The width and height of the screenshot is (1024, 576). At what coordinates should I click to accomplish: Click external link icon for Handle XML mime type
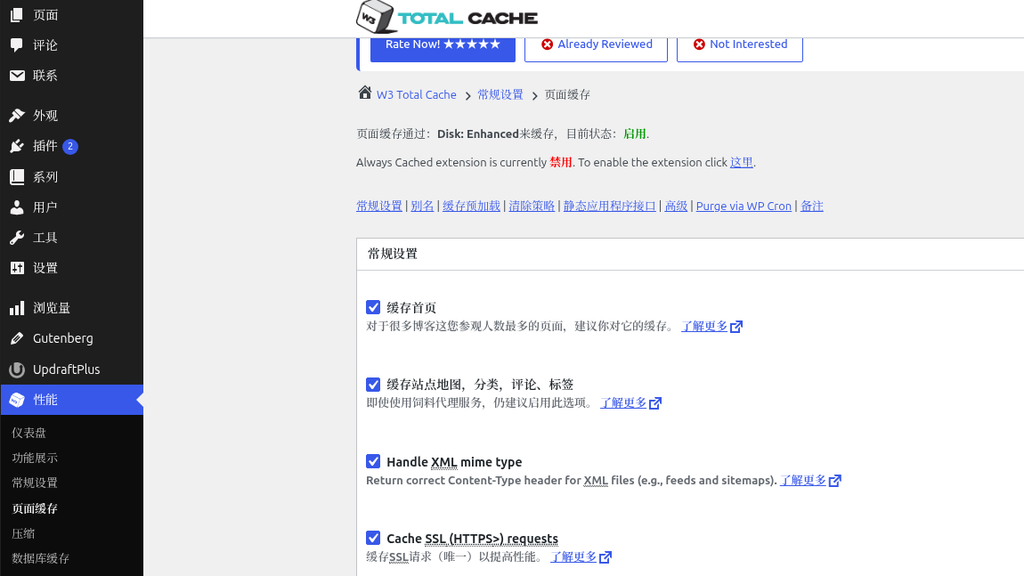point(835,481)
